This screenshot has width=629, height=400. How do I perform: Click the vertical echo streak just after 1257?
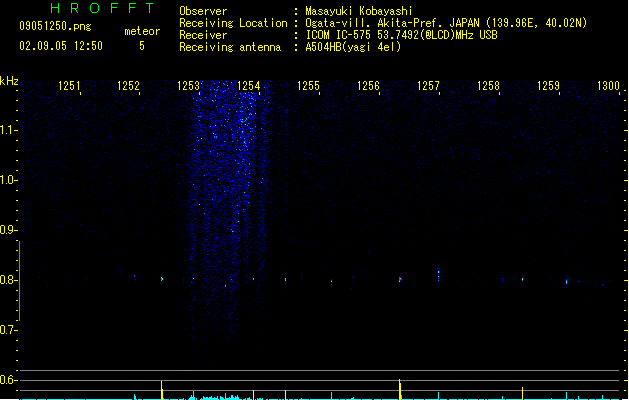tap(438, 274)
